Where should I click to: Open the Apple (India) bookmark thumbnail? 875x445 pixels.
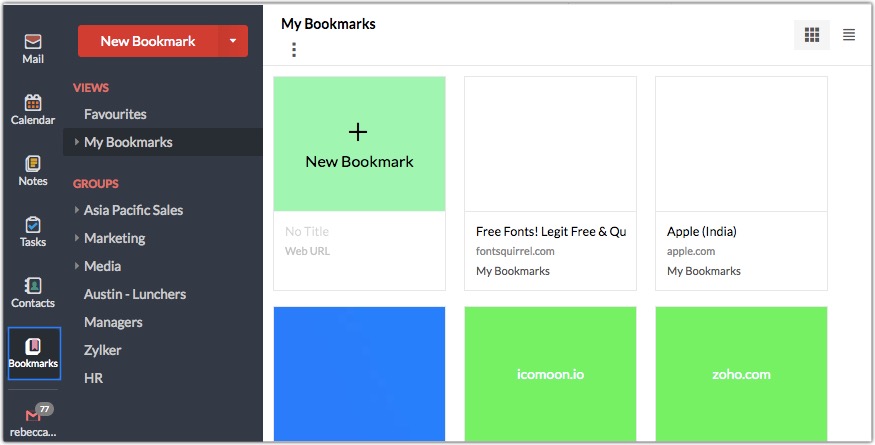point(741,144)
